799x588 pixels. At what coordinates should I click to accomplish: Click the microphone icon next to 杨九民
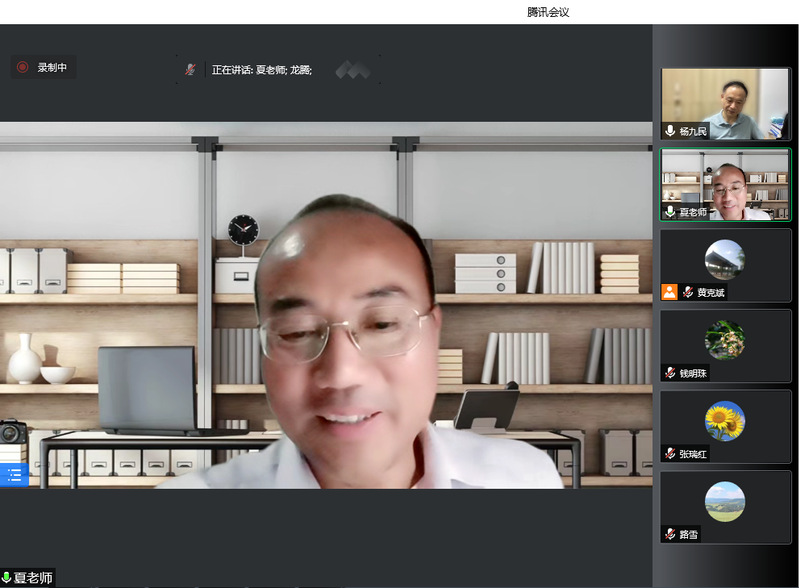click(x=670, y=131)
